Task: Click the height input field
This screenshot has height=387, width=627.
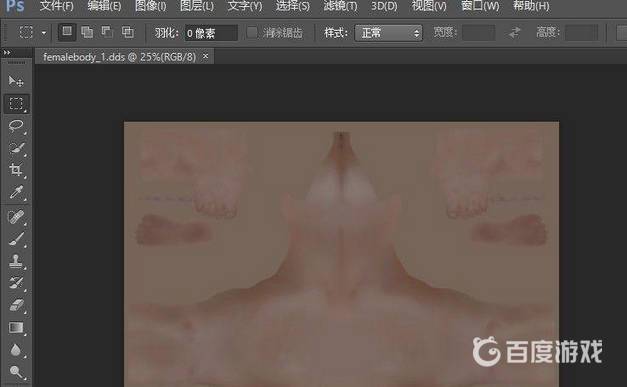Action: coord(582,33)
